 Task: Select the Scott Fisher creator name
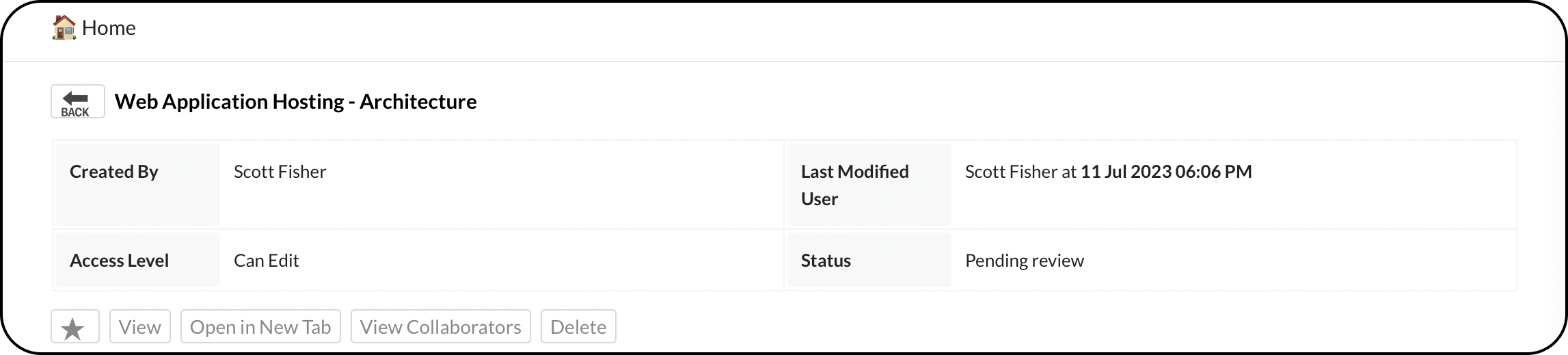click(x=280, y=172)
